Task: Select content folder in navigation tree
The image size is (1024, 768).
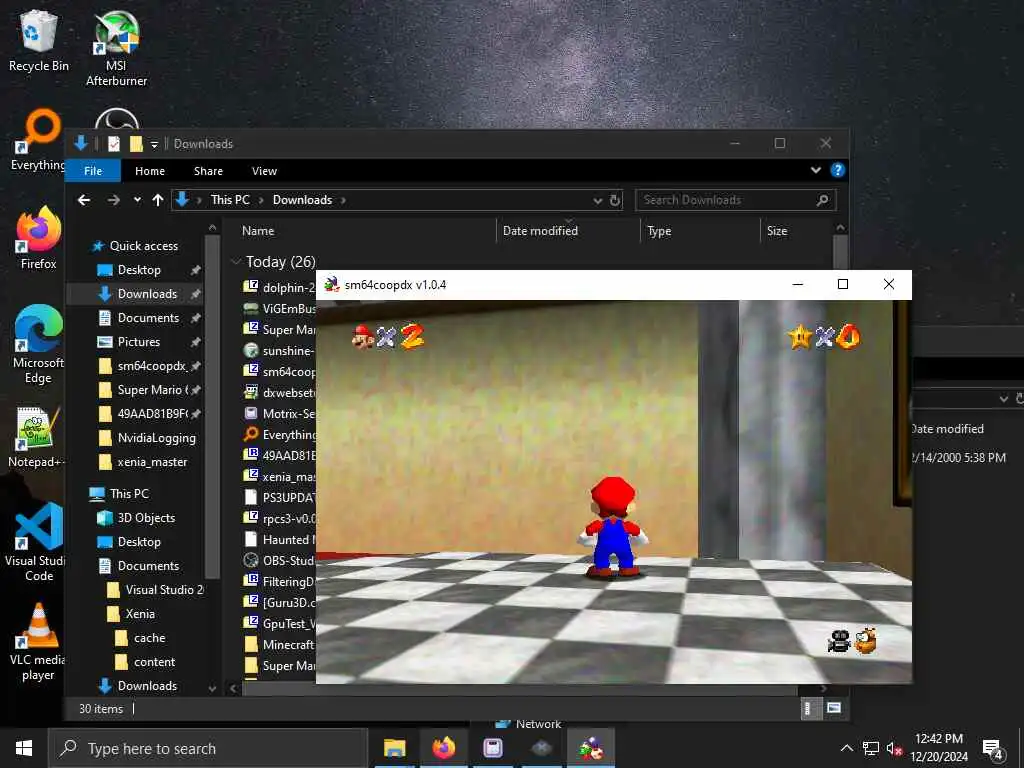Action: 155,662
